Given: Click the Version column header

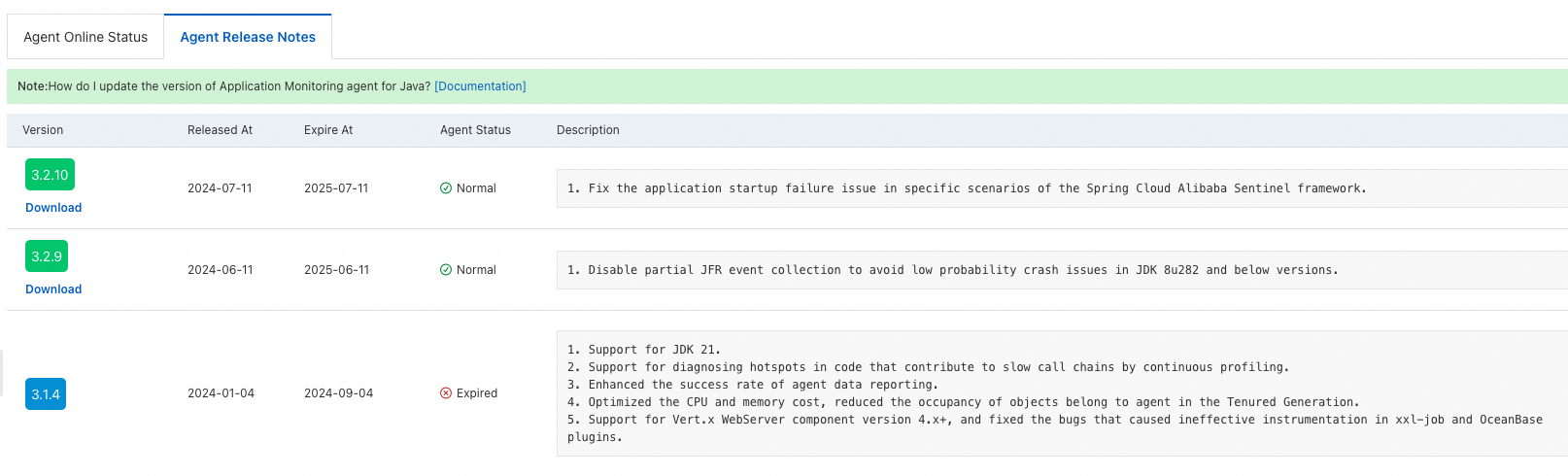Looking at the screenshot, I should (x=43, y=130).
